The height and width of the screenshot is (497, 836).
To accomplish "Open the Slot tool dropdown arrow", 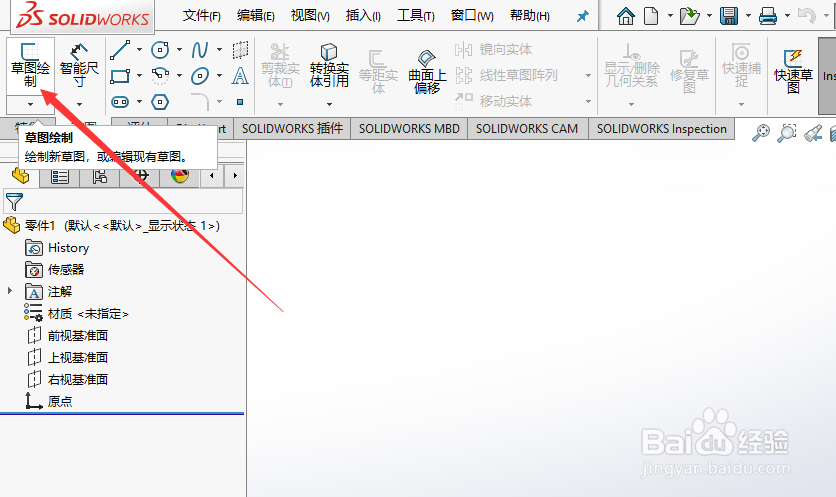I will 139,101.
